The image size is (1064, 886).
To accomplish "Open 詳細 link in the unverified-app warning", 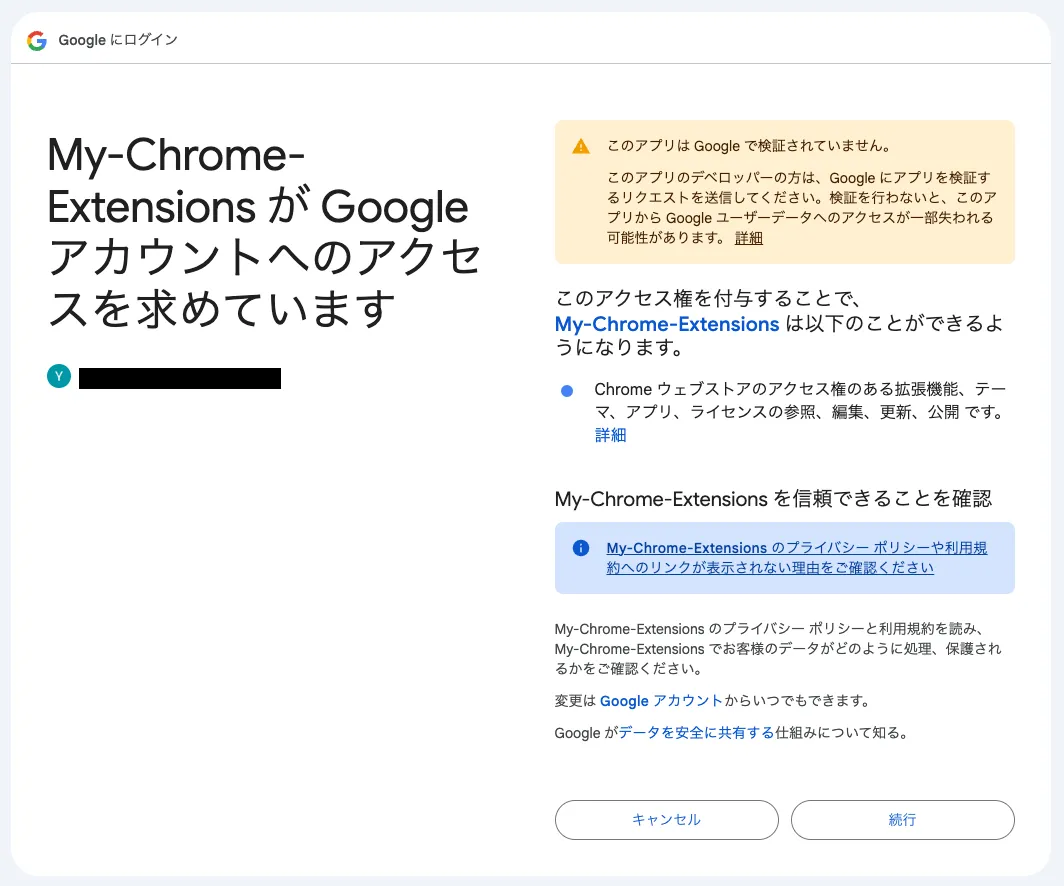I will tap(748, 238).
